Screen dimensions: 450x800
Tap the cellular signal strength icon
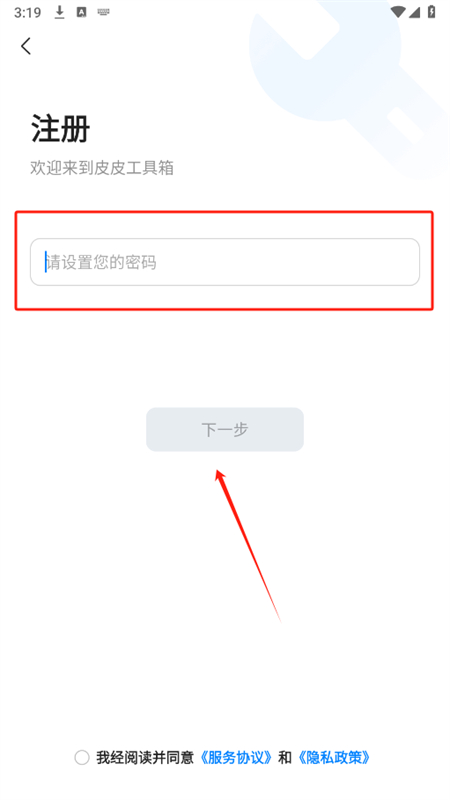pyautogui.click(x=415, y=12)
